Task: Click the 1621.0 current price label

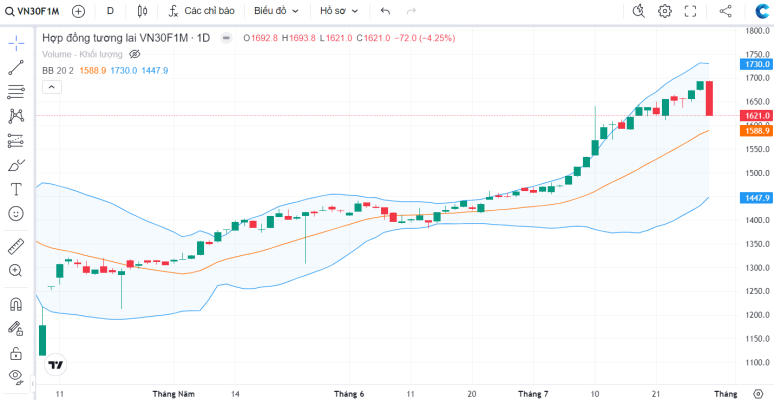Action: 756,116
